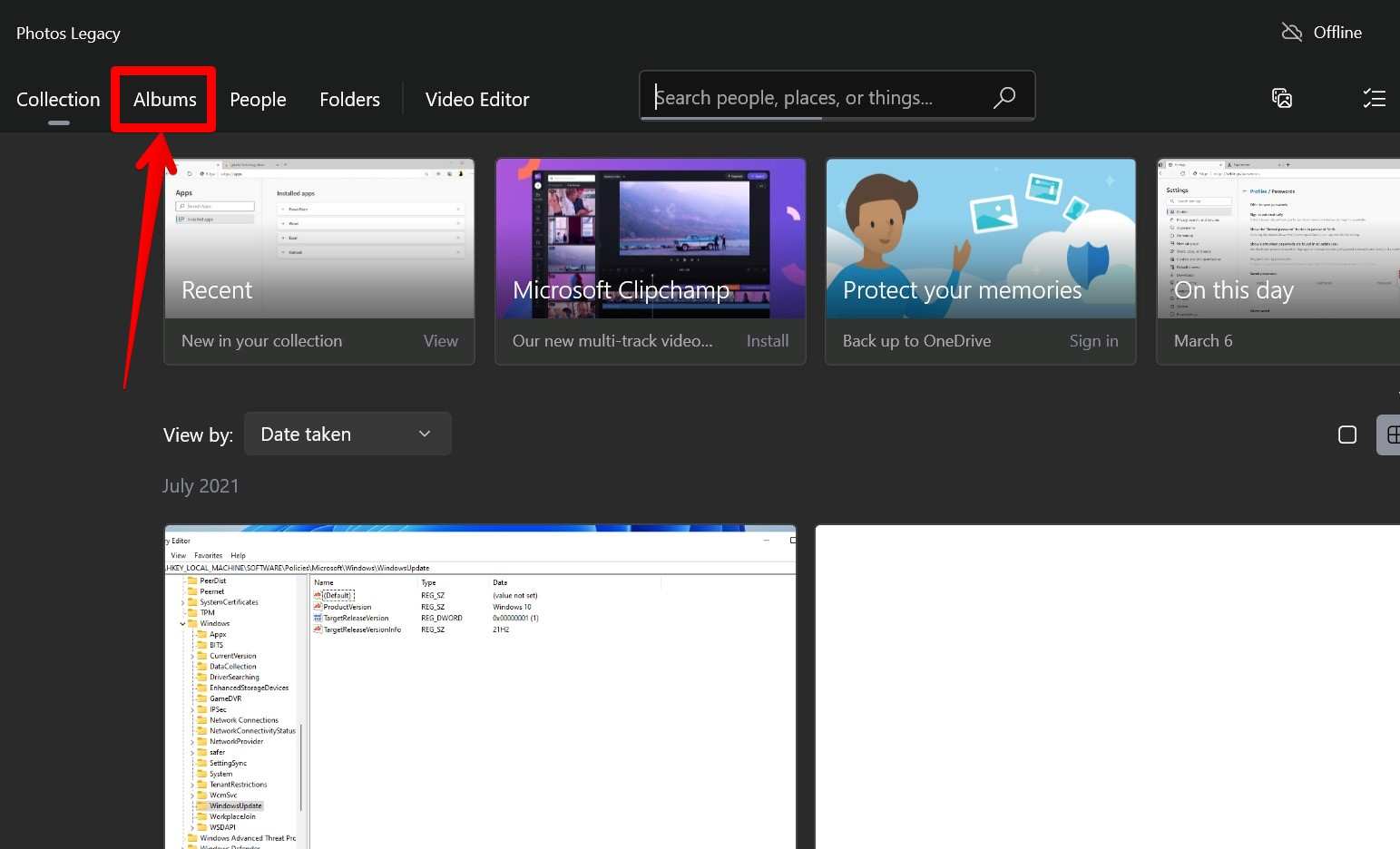This screenshot has height=849, width=1400.
Task: Open the Albums tab
Action: (164, 100)
